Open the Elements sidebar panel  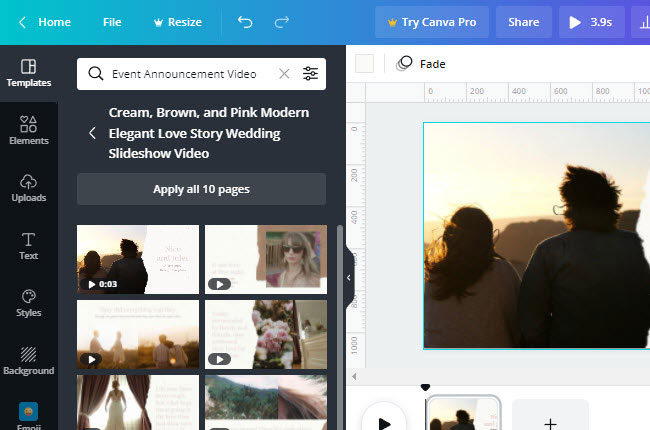tap(28, 130)
